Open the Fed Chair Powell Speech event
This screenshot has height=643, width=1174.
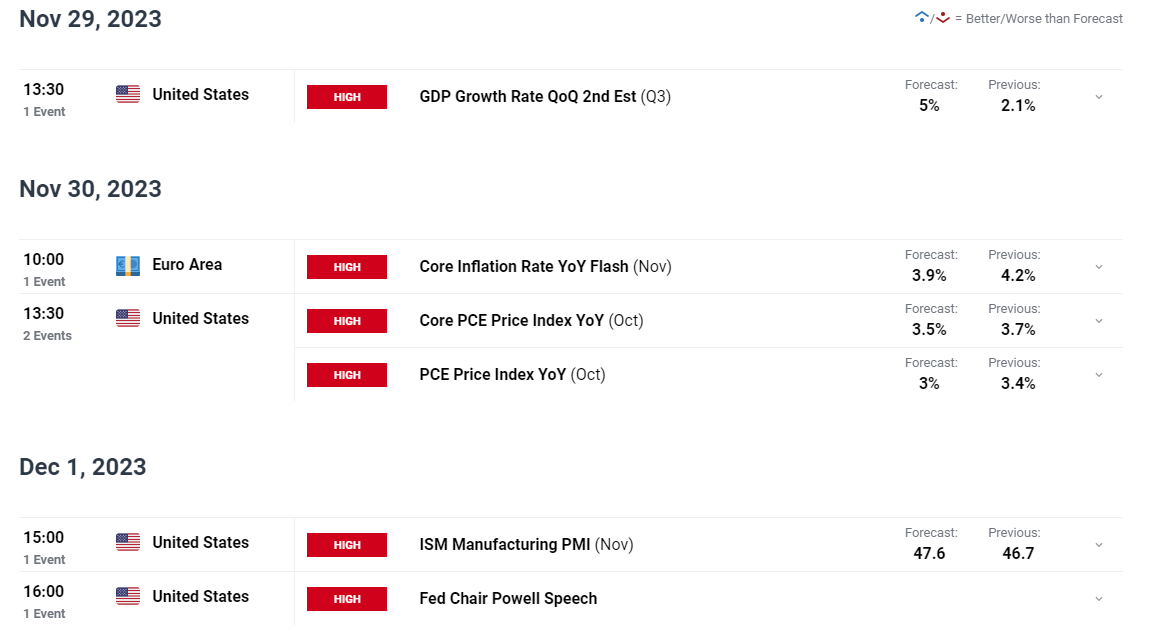[x=508, y=599]
